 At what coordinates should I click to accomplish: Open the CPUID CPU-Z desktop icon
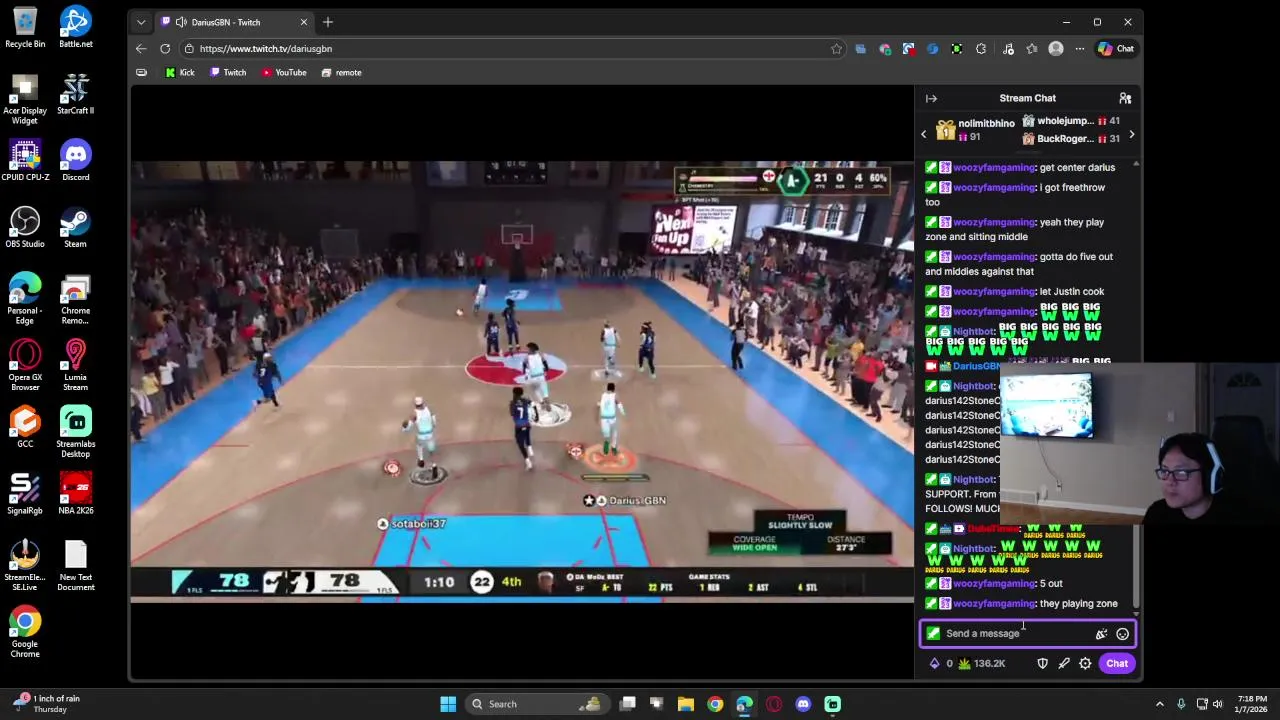click(x=25, y=161)
